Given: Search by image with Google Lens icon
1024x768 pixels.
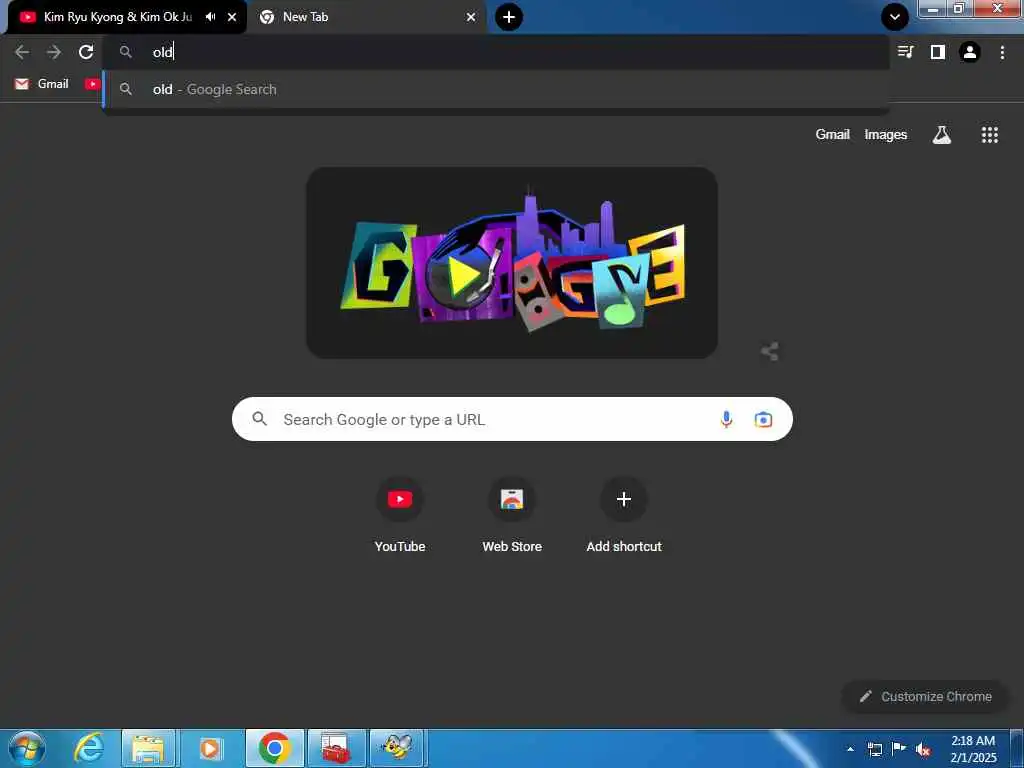Looking at the screenshot, I should coord(763,419).
